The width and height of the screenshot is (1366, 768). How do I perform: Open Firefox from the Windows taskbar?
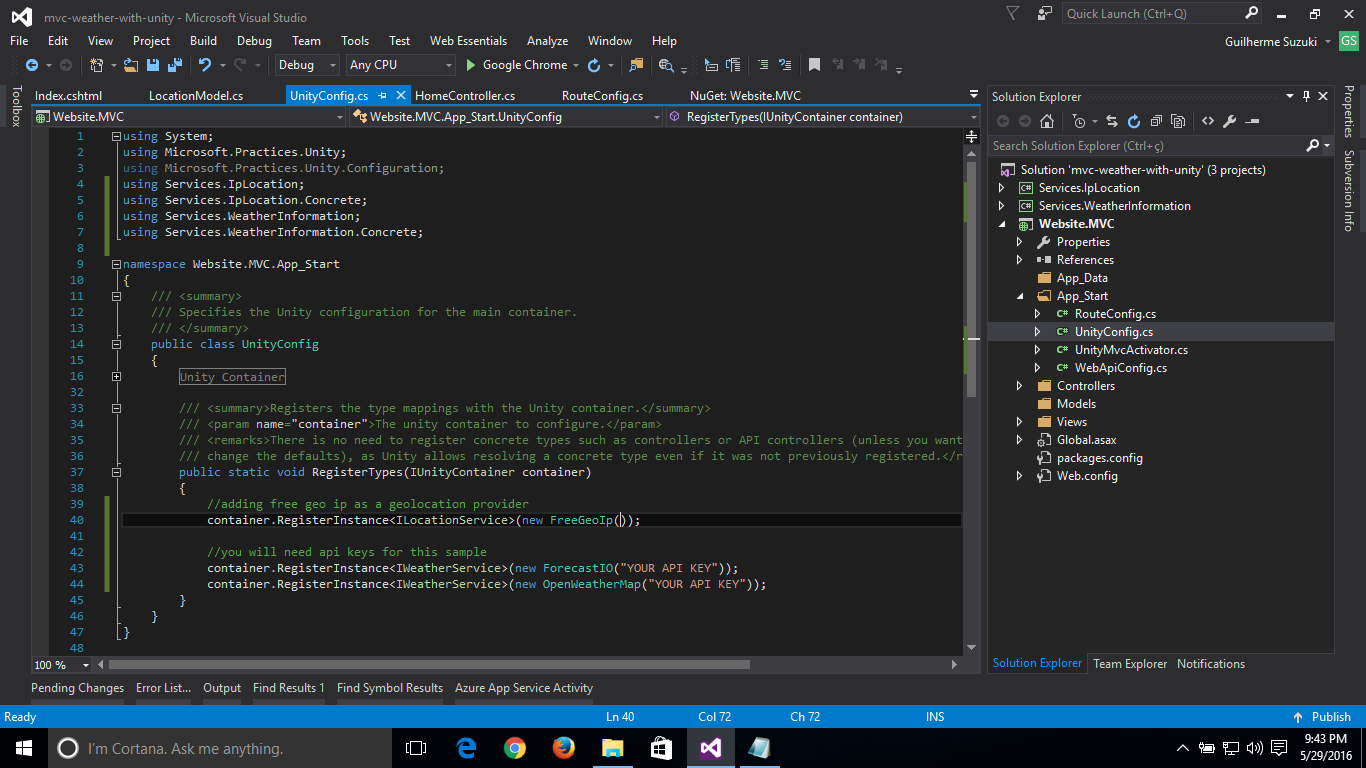tap(564, 747)
